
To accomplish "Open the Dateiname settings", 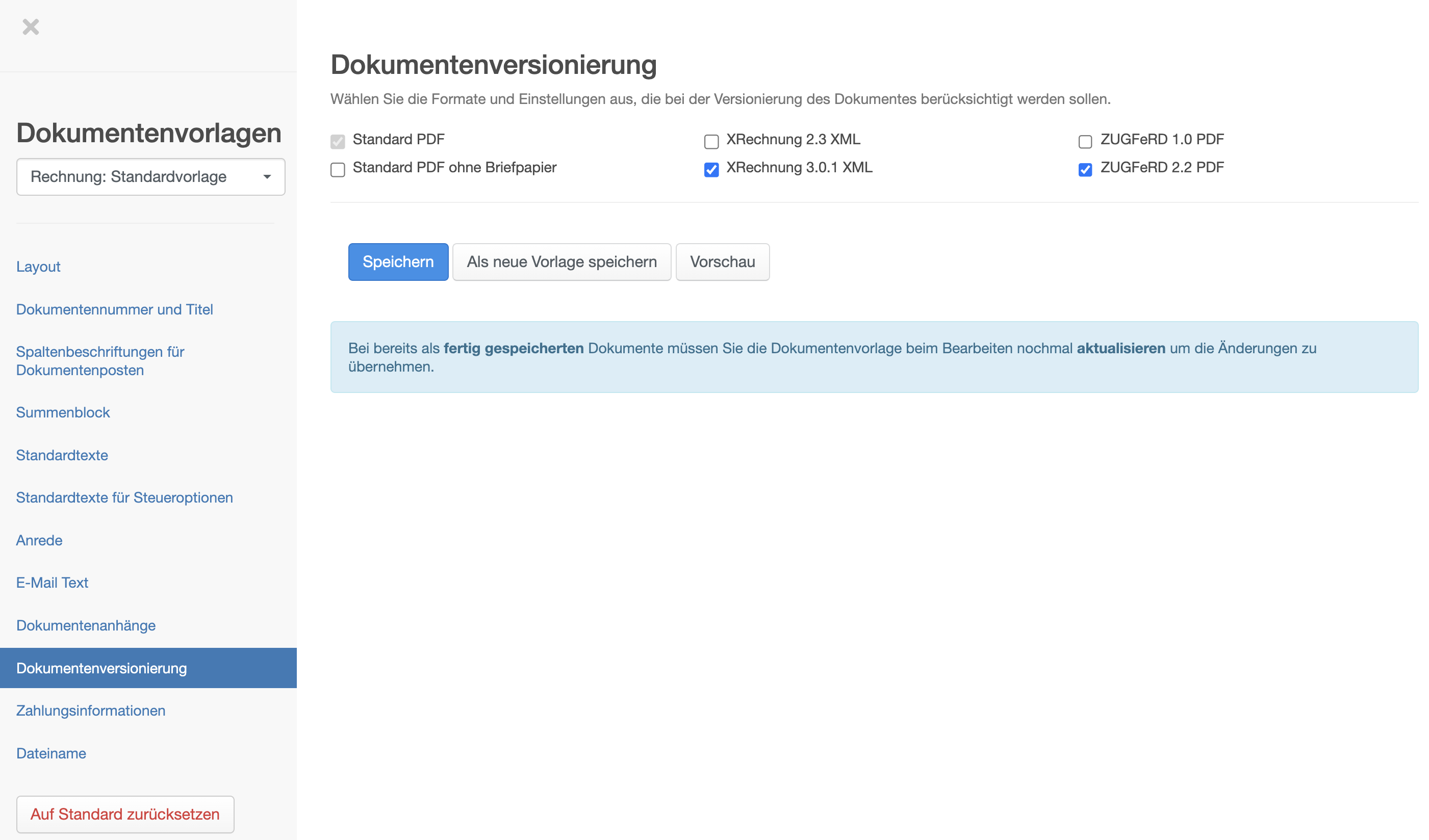I will 51,753.
